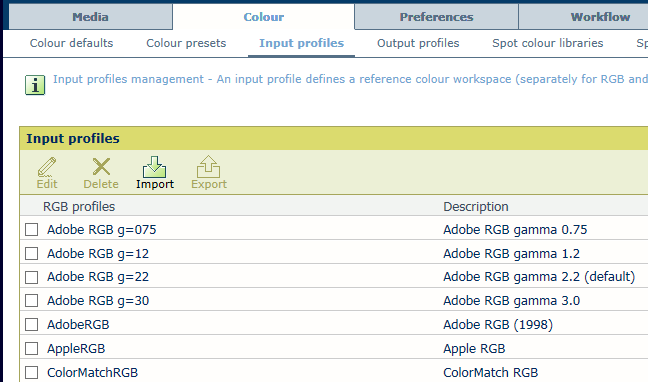This screenshot has width=648, height=382.
Task: Open the Colour presets sub-tab
Action: tap(186, 43)
